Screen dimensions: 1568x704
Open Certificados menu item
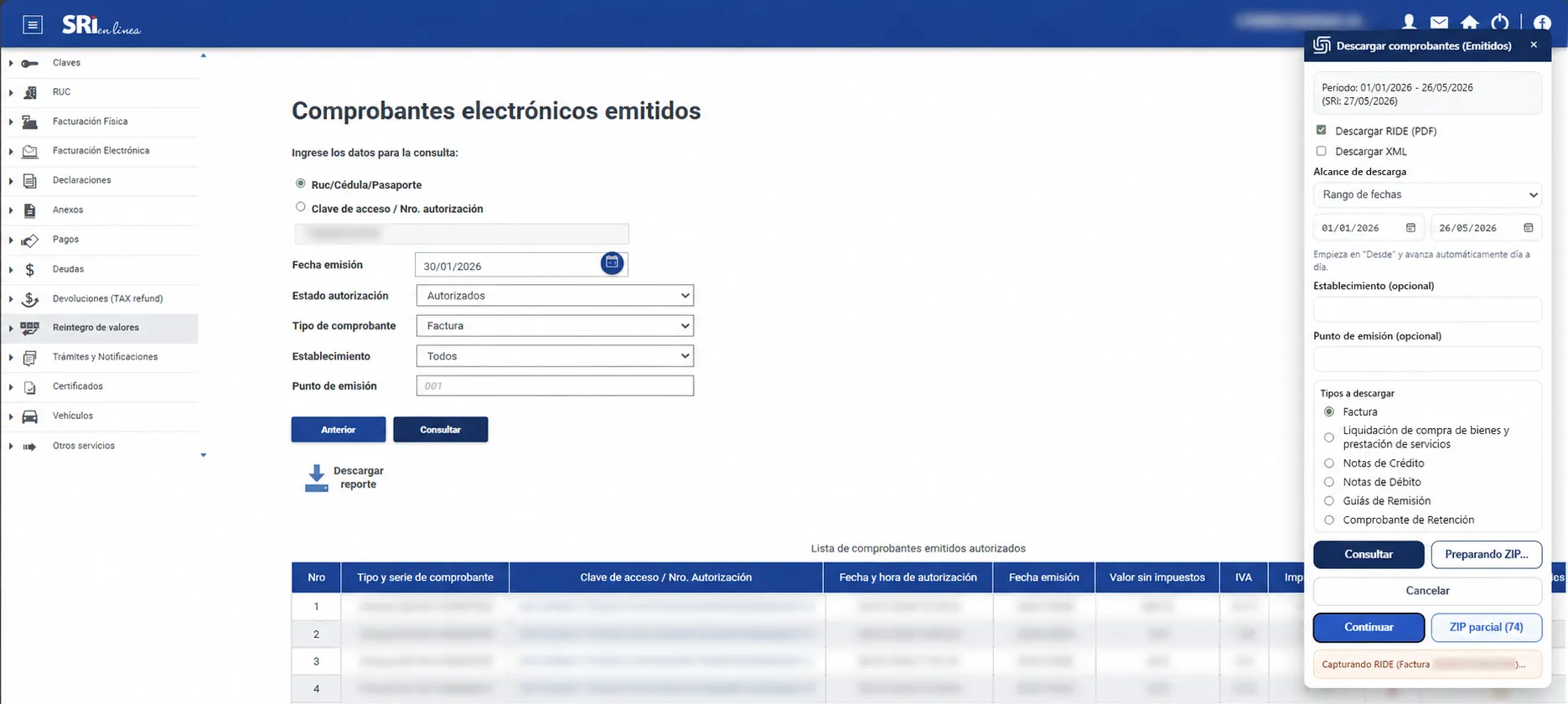78,386
